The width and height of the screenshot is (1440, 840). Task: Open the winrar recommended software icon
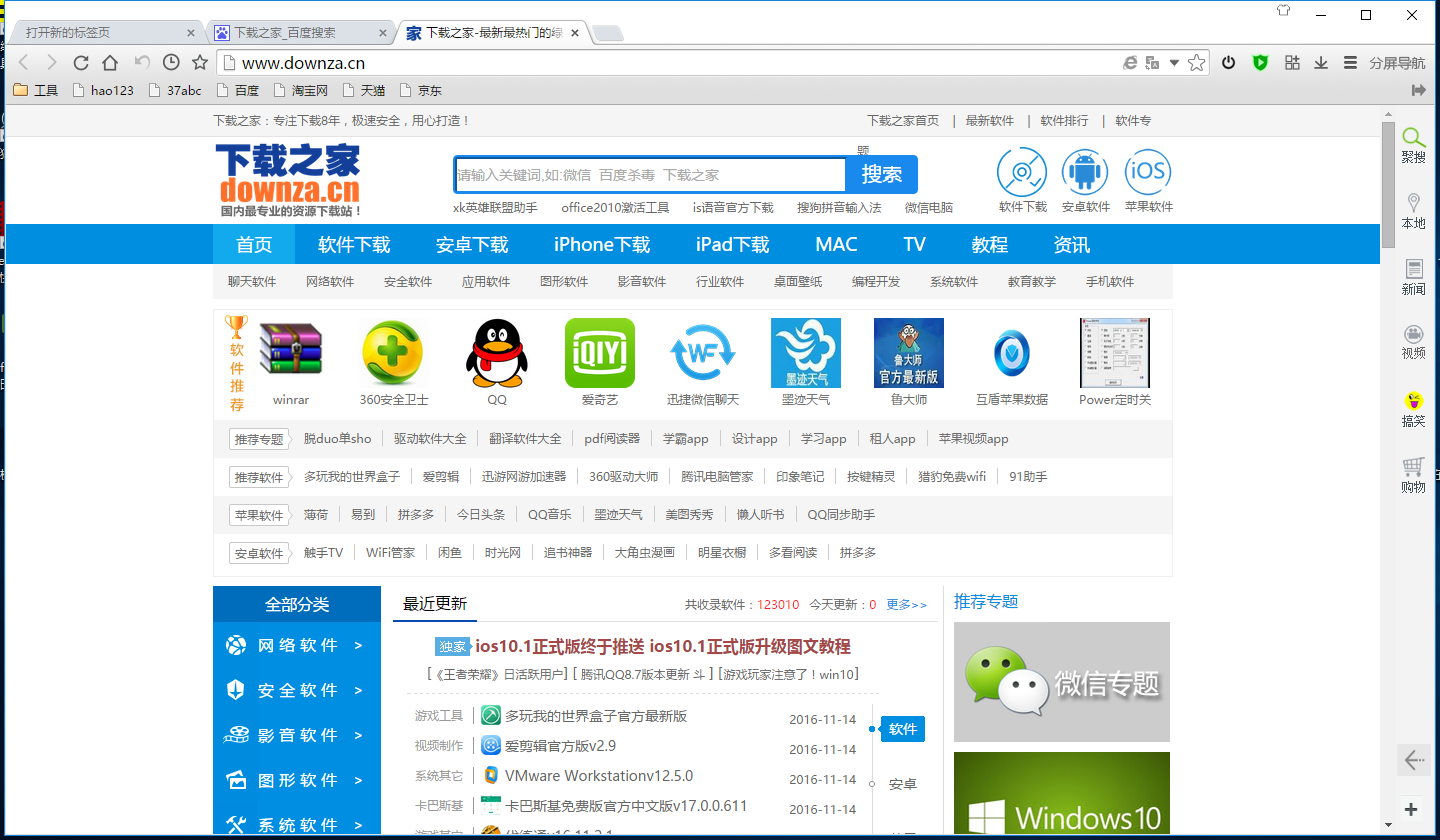pyautogui.click(x=291, y=354)
